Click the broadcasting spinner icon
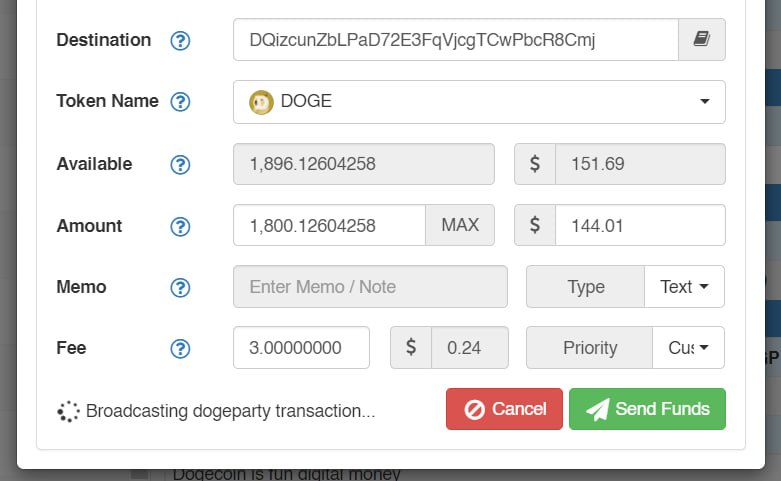The image size is (781, 481). point(68,412)
